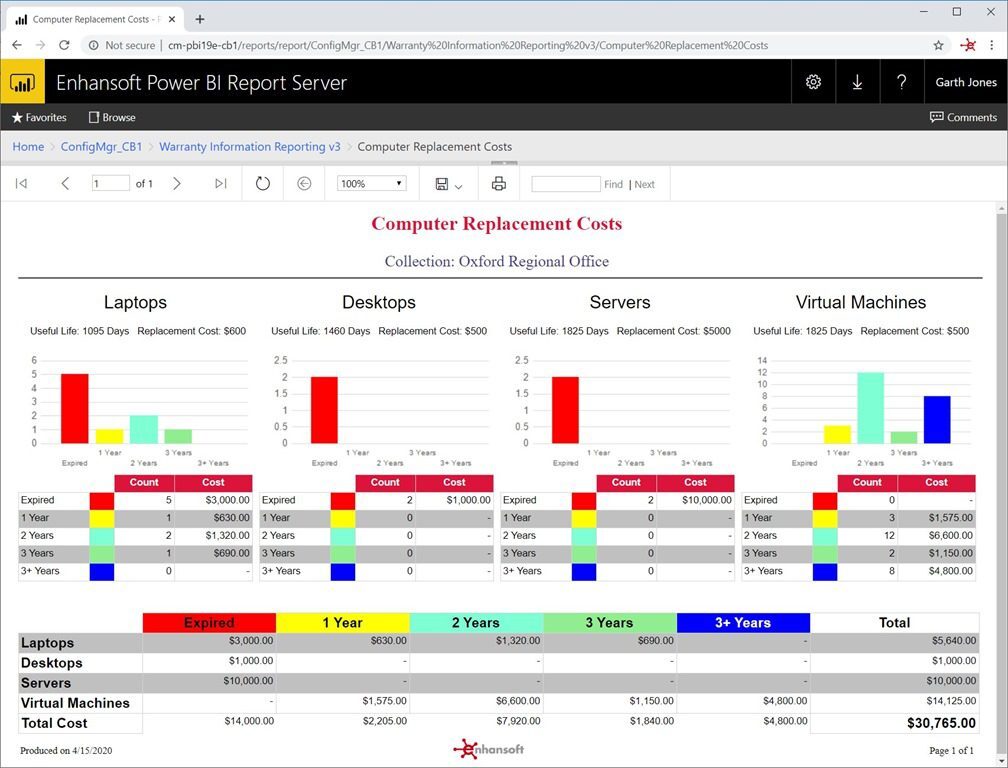Open the Browse menu
This screenshot has height=768, width=1008.
(111, 117)
